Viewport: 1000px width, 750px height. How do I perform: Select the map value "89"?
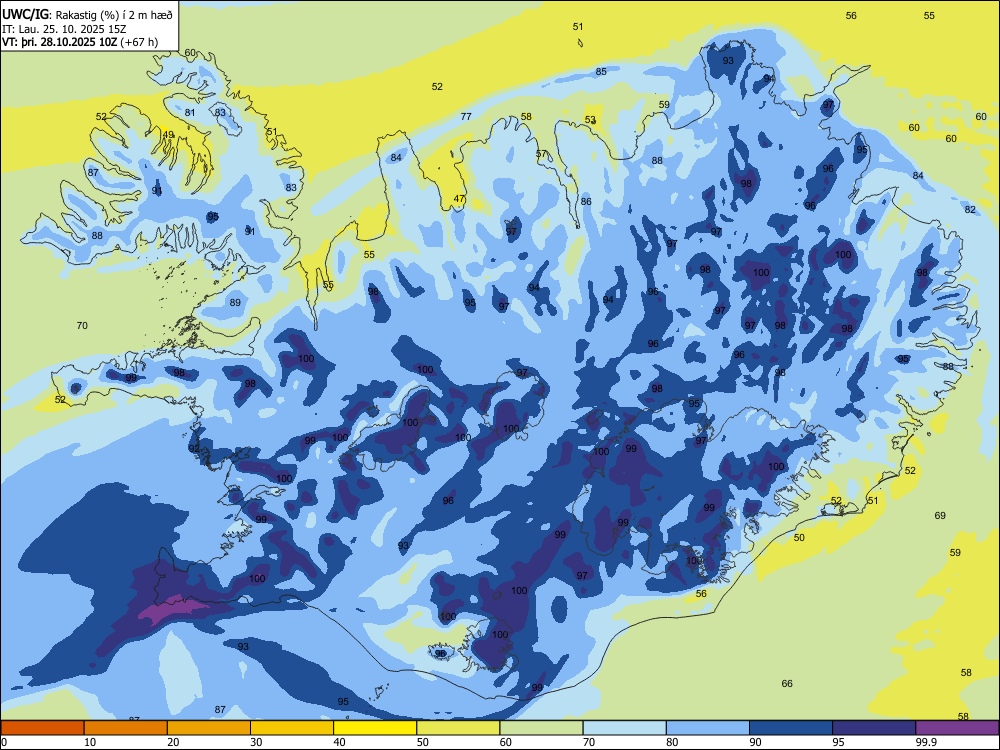point(235,302)
